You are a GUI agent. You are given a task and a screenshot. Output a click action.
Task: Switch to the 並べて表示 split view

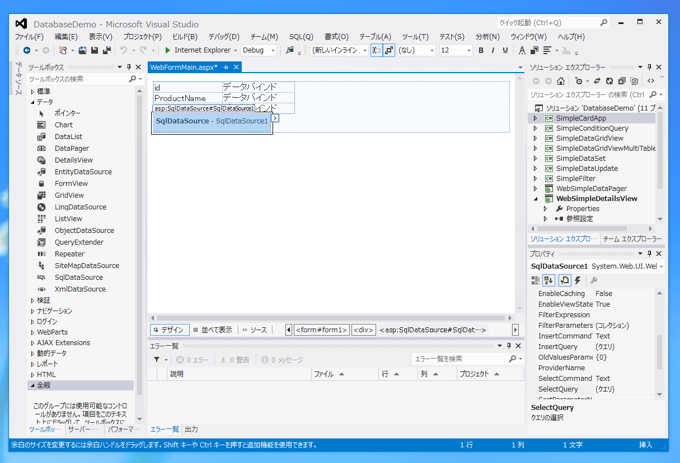[x=212, y=330]
